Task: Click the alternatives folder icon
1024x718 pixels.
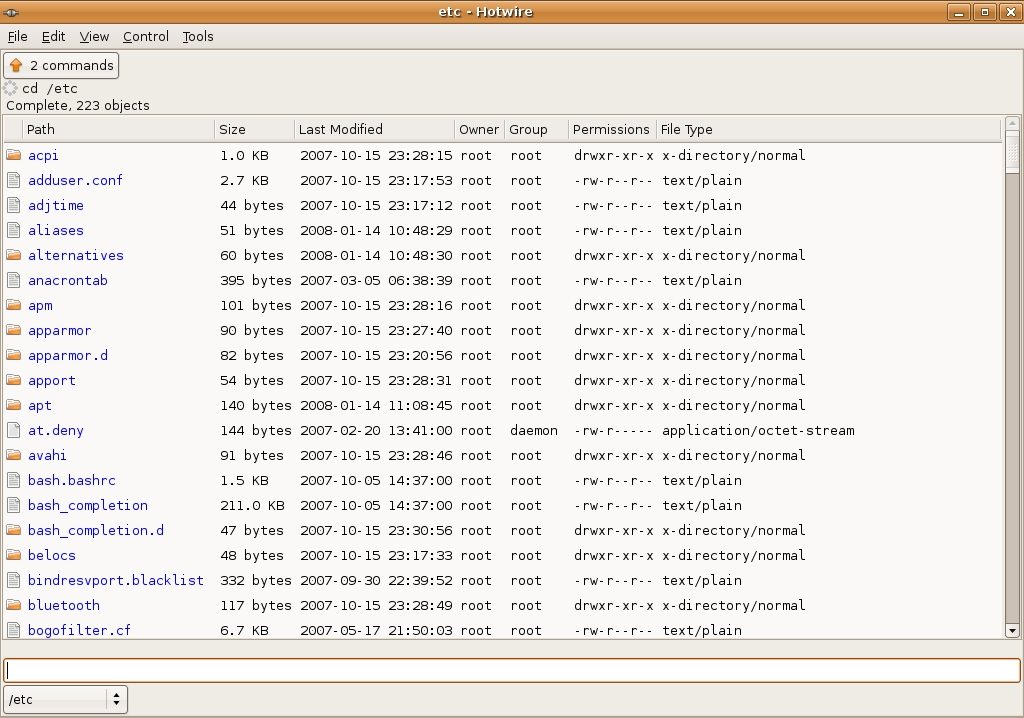Action: click(14, 255)
